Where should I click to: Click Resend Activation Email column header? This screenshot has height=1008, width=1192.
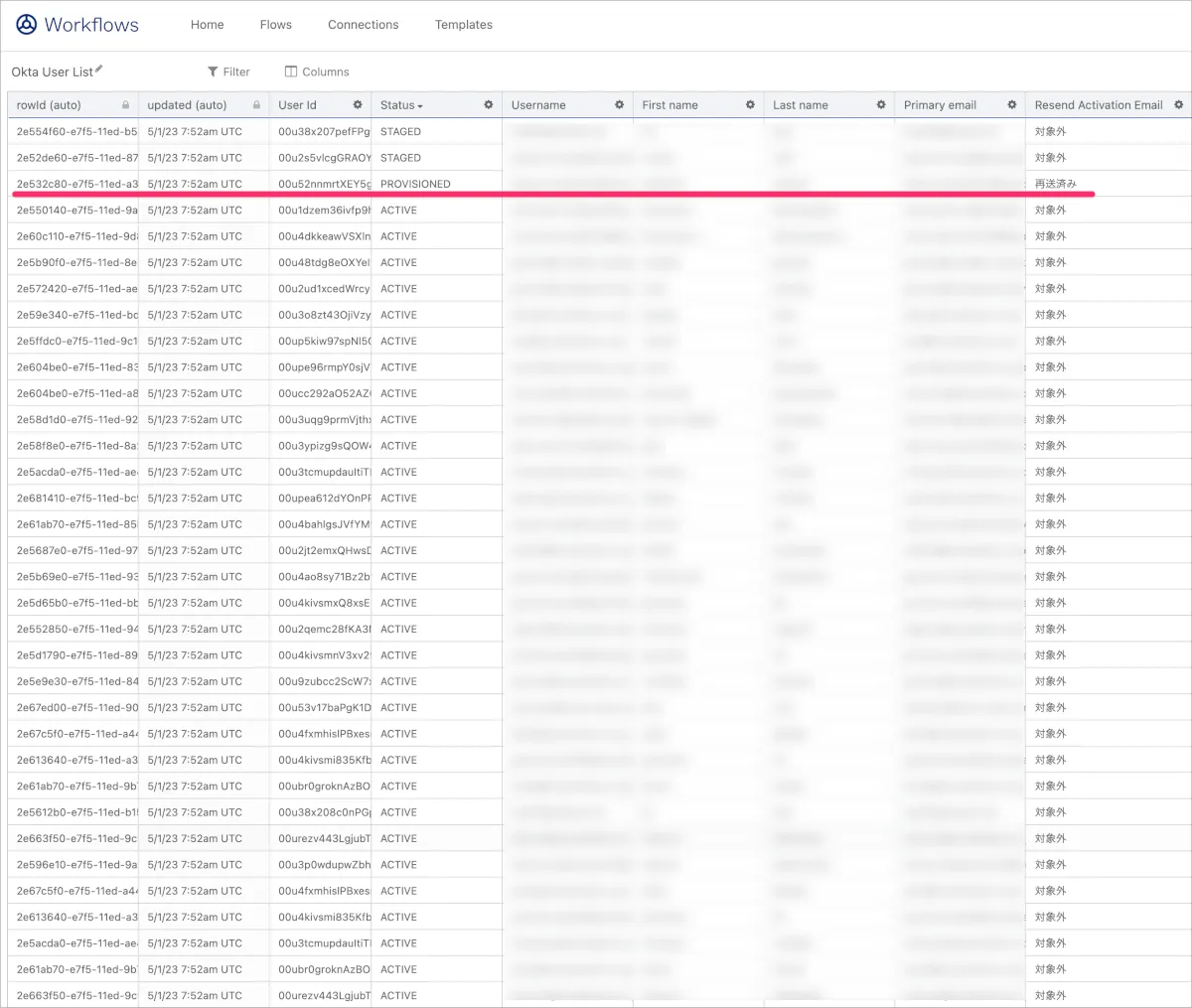click(x=1109, y=105)
